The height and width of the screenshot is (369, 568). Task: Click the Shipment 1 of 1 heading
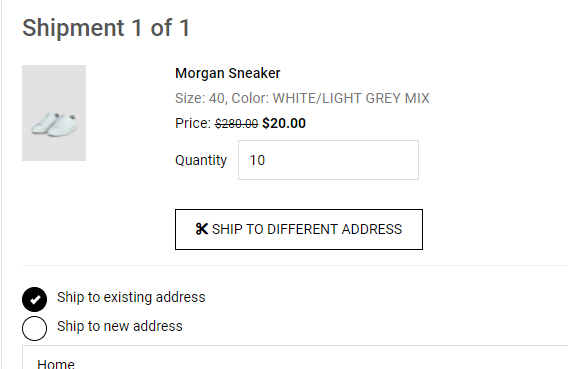(106, 28)
